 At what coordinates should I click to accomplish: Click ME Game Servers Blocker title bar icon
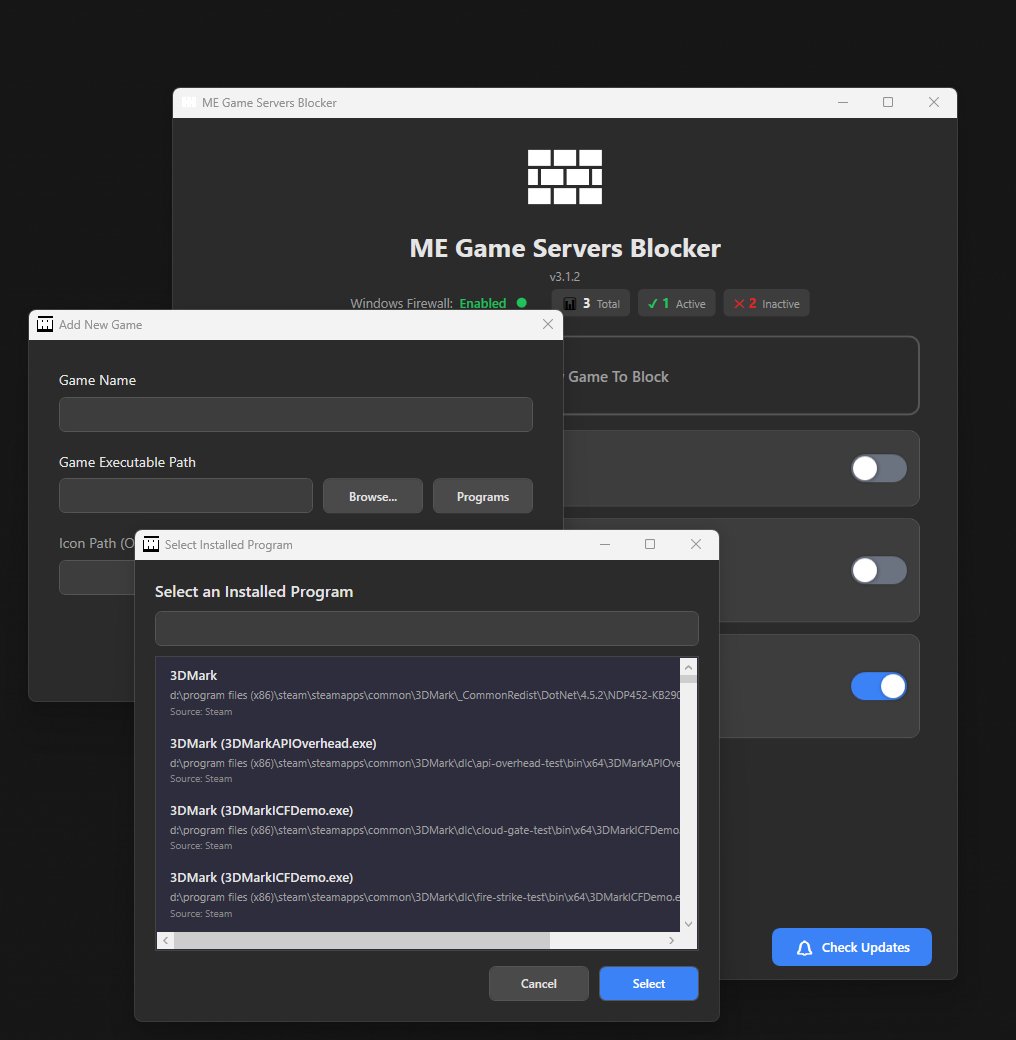tap(188, 103)
